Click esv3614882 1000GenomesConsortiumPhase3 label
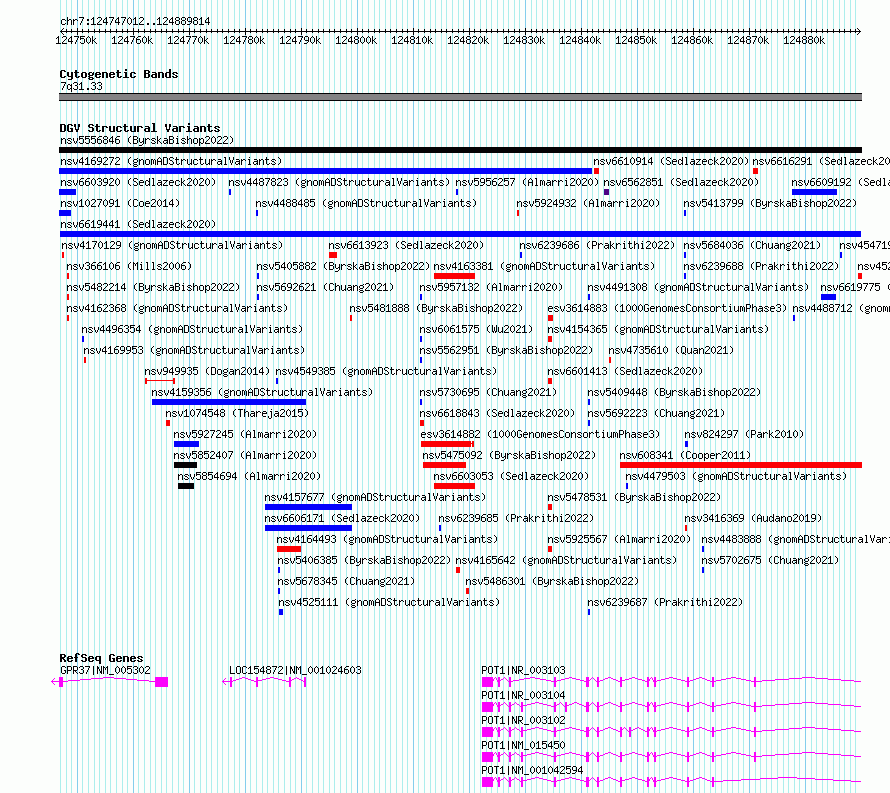This screenshot has height=793, width=890. point(540,434)
